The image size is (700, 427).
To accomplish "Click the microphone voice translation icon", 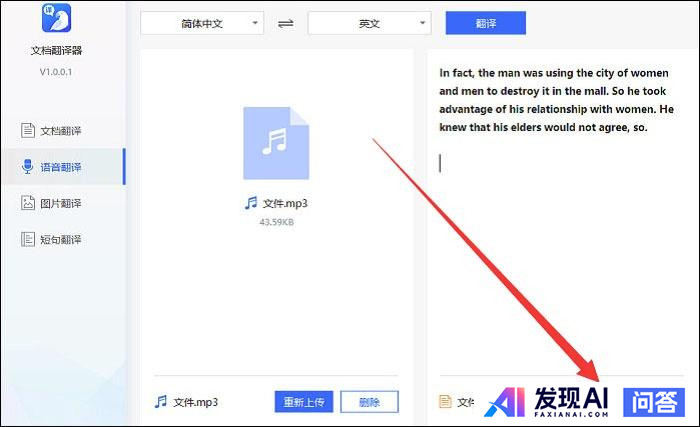I will pos(28,167).
